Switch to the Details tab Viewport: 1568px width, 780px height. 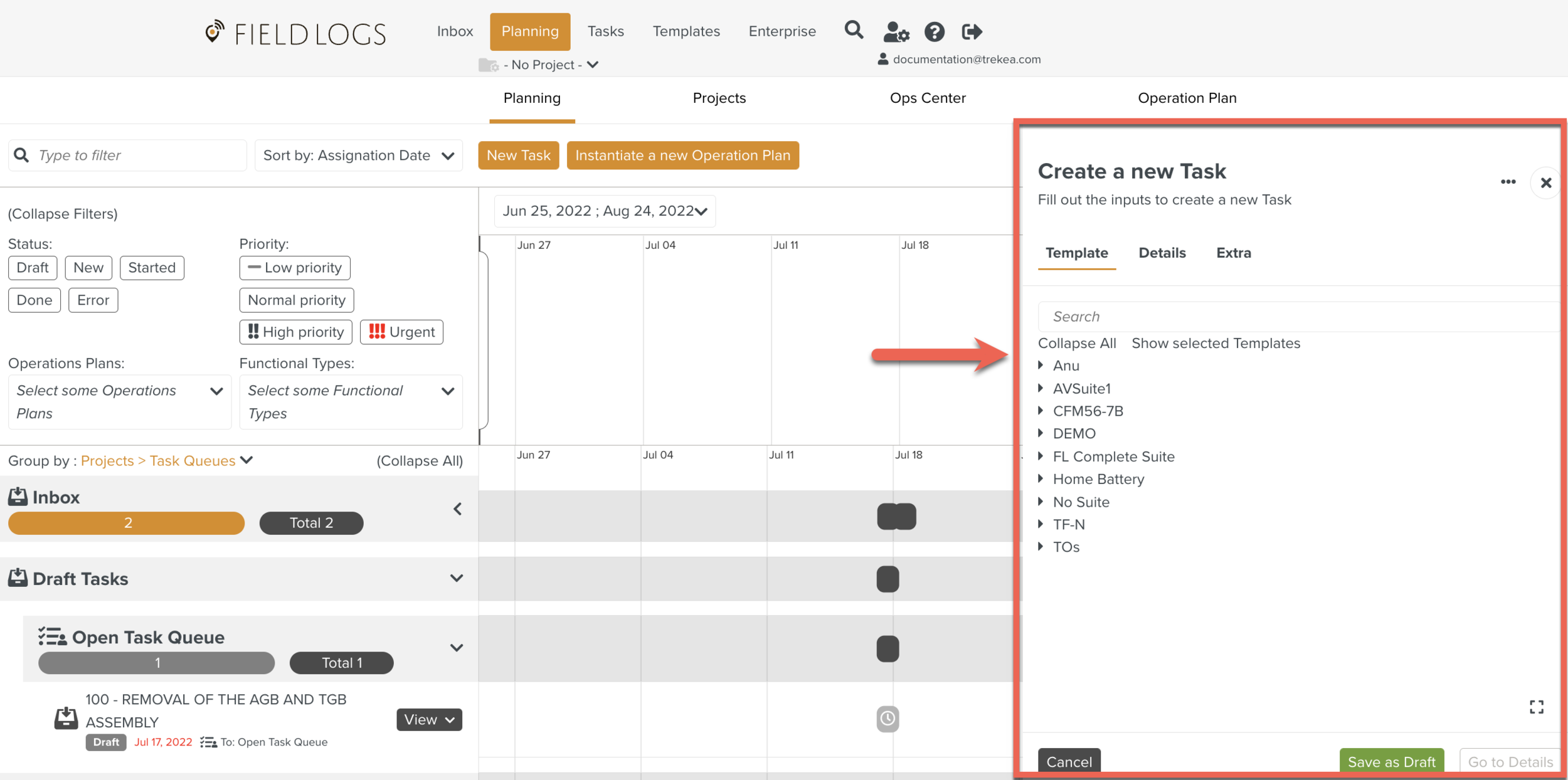[1162, 253]
